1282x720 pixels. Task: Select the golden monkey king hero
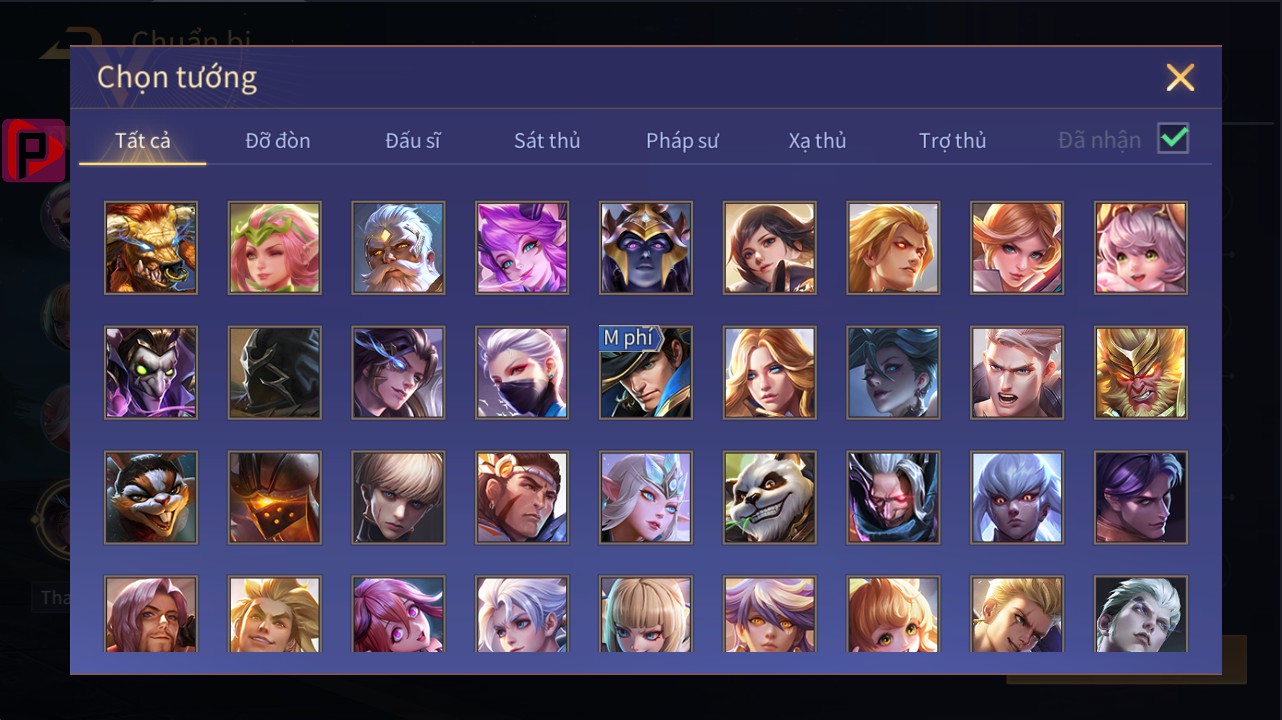tap(1141, 372)
